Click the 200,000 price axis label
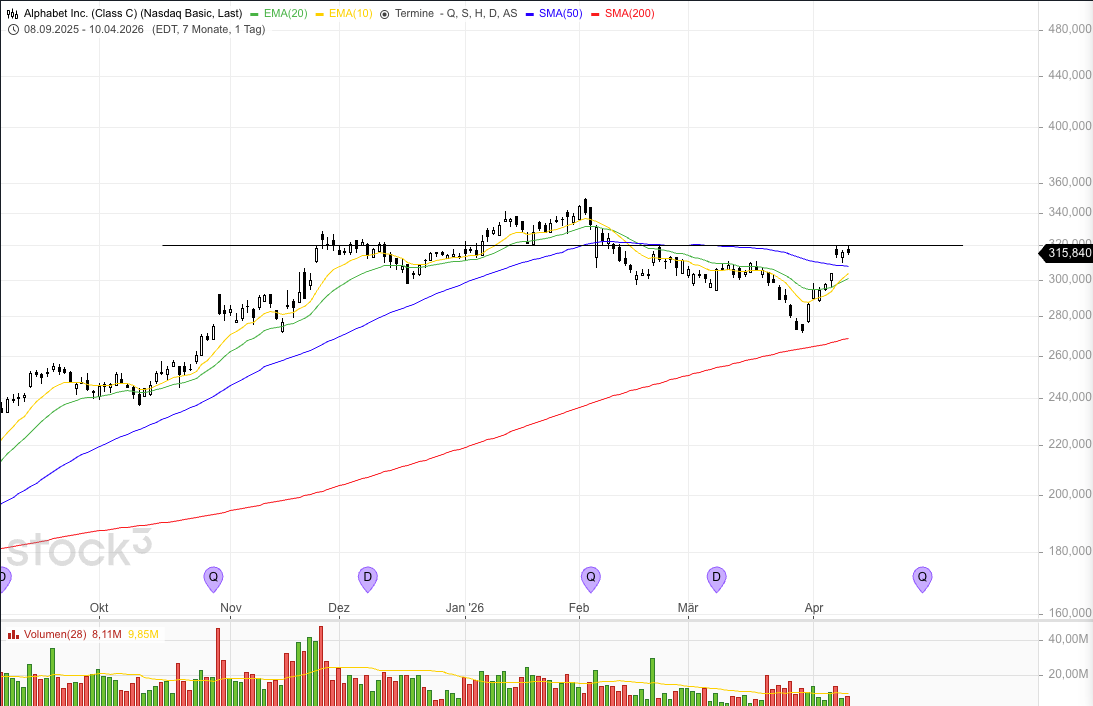1093x706 pixels. [1069, 494]
